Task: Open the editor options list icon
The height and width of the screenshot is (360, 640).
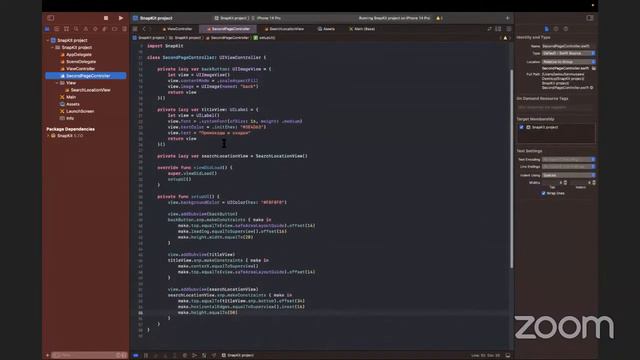Action: pos(509,29)
